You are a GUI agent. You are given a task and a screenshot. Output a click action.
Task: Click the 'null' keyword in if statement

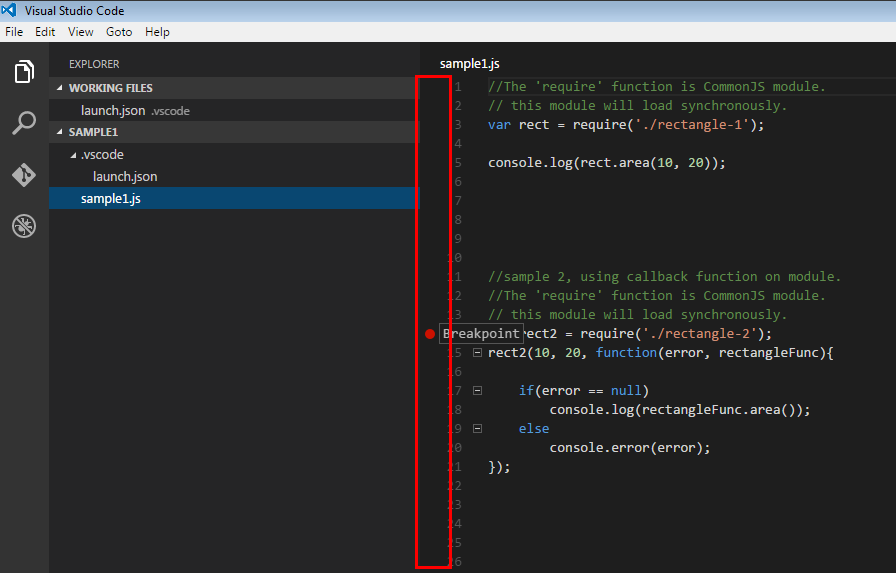[626, 391]
